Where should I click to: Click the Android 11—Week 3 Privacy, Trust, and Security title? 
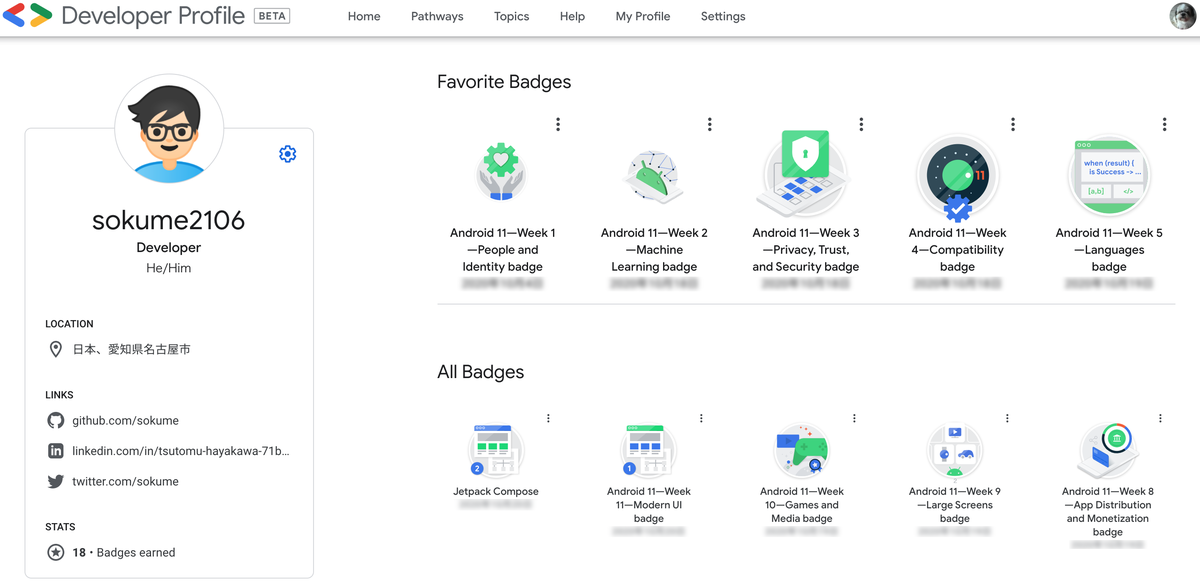coord(806,250)
